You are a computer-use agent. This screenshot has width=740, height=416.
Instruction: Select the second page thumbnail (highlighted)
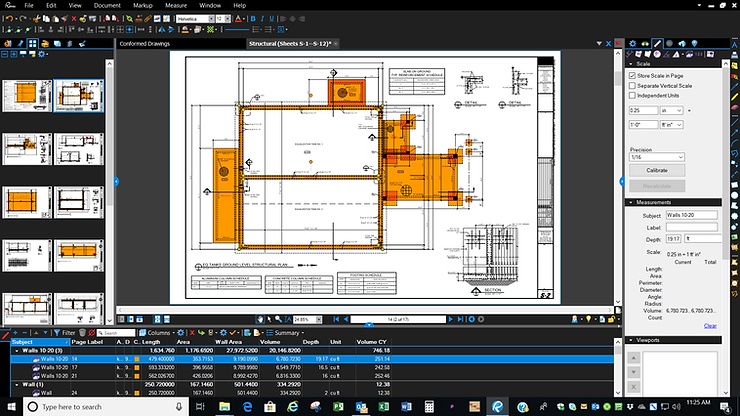[78, 96]
